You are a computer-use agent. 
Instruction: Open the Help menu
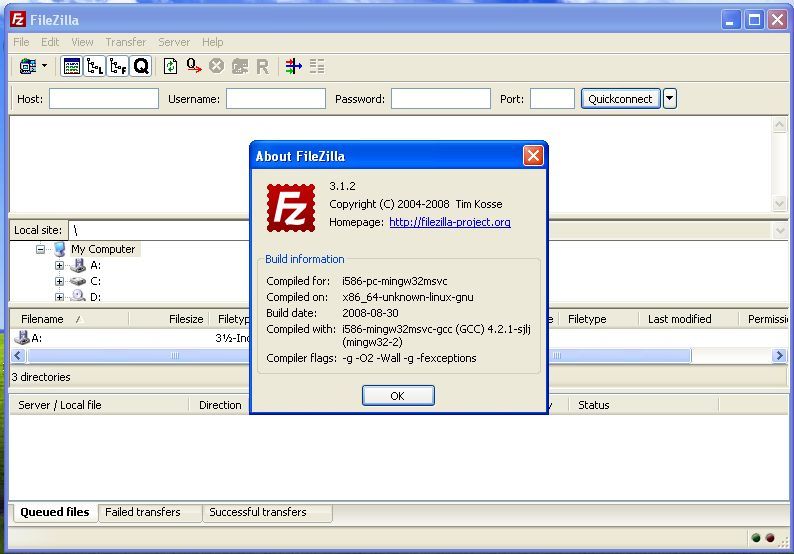(x=213, y=42)
